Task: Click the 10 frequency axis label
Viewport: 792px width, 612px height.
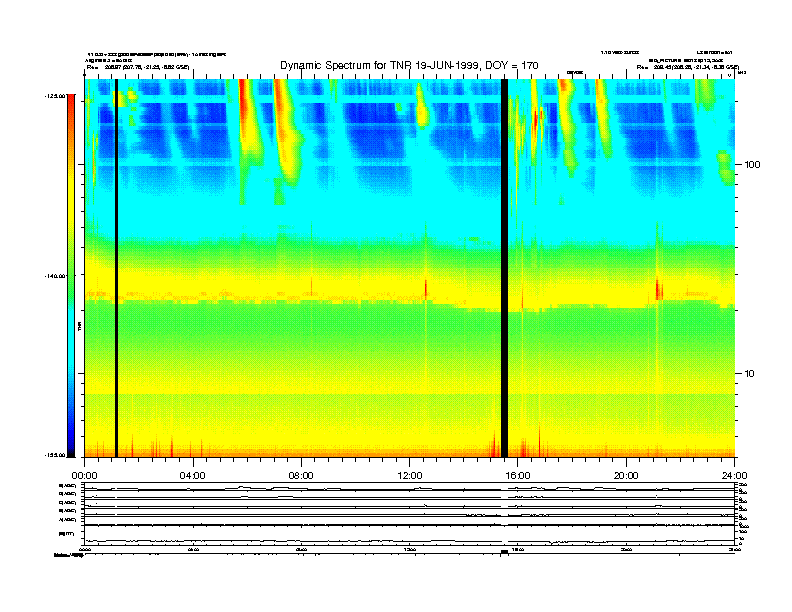Action: pyautogui.click(x=750, y=374)
